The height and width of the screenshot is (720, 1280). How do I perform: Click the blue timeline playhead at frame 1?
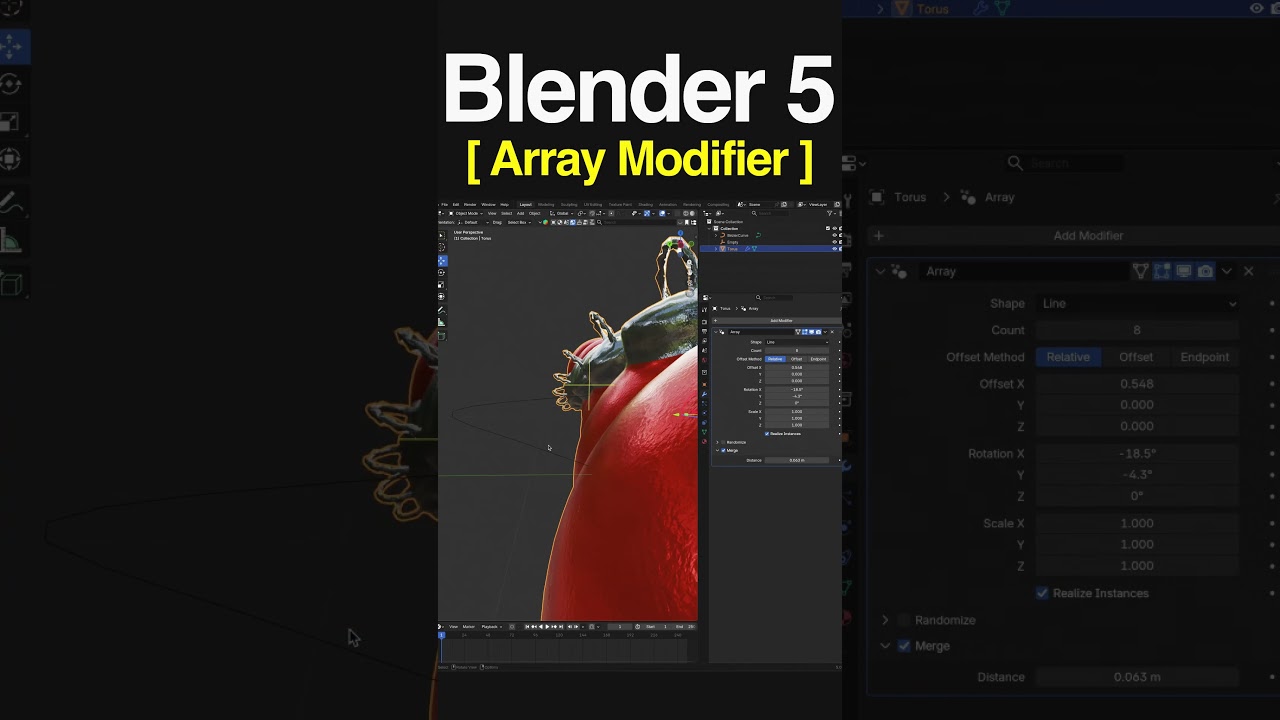441,635
